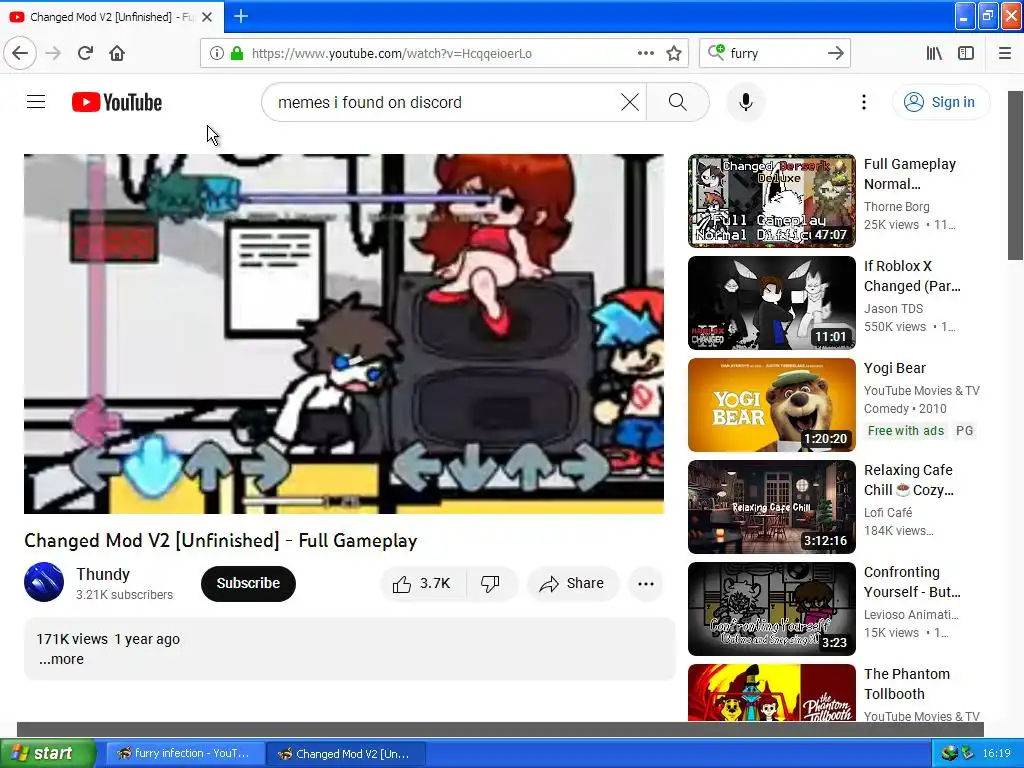
Task: Clear the YouTube search box text
Action: point(630,102)
